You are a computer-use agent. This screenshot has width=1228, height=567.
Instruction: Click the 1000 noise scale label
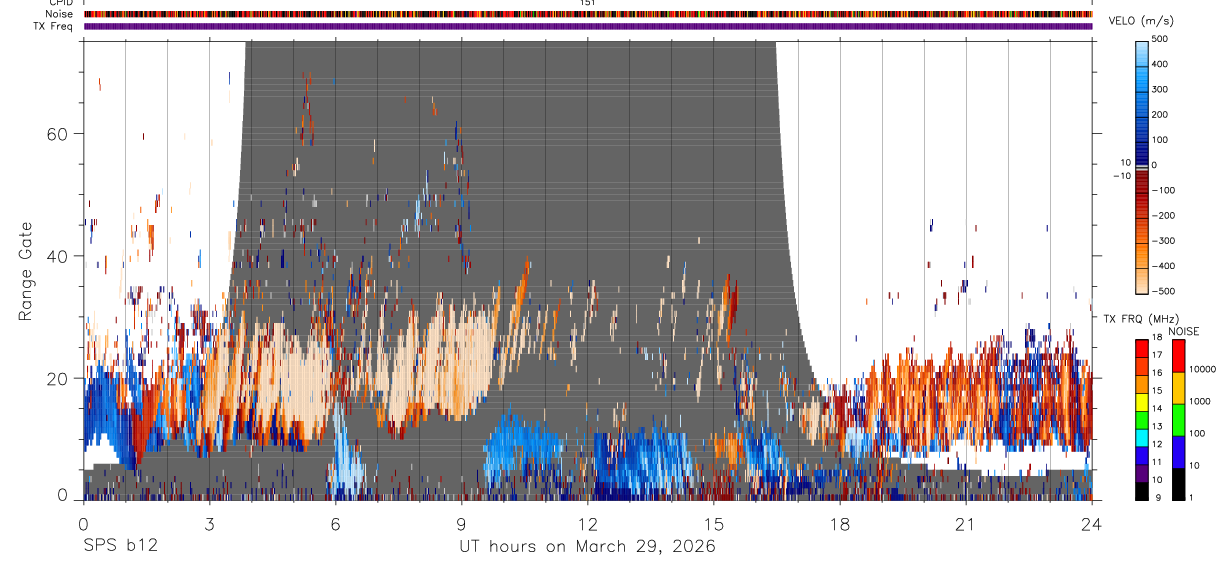coord(1201,401)
